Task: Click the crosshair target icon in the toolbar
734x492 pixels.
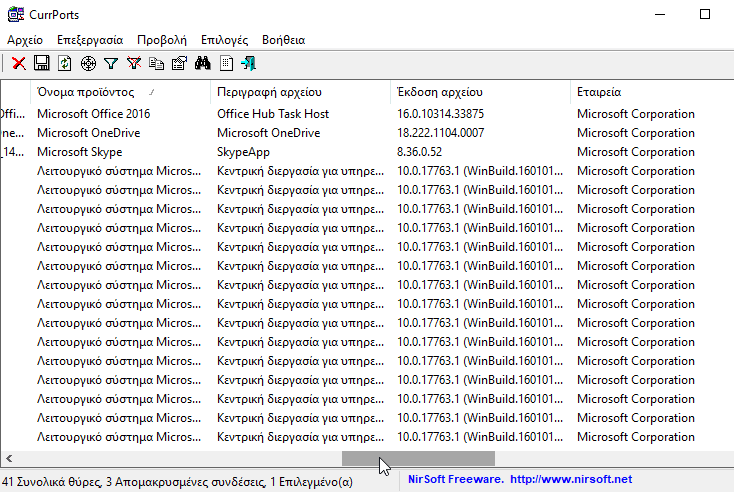Action: (x=87, y=63)
